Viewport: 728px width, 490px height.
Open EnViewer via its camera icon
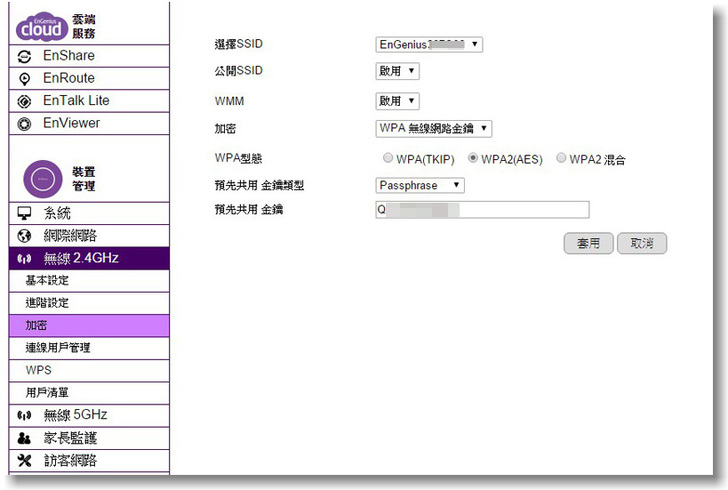click(x=25, y=124)
